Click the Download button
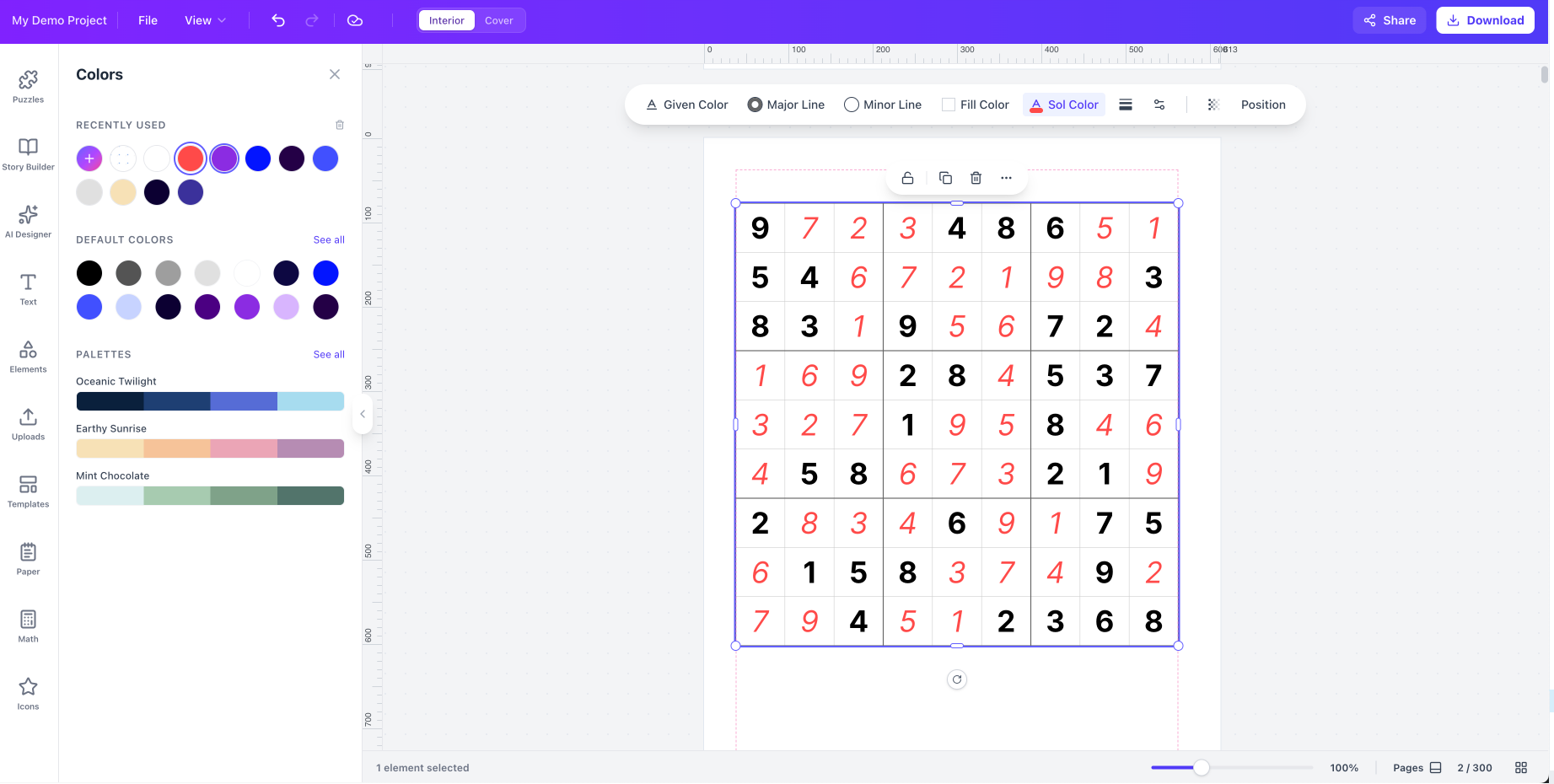Viewport: 1554px width, 784px height. pos(1485,19)
